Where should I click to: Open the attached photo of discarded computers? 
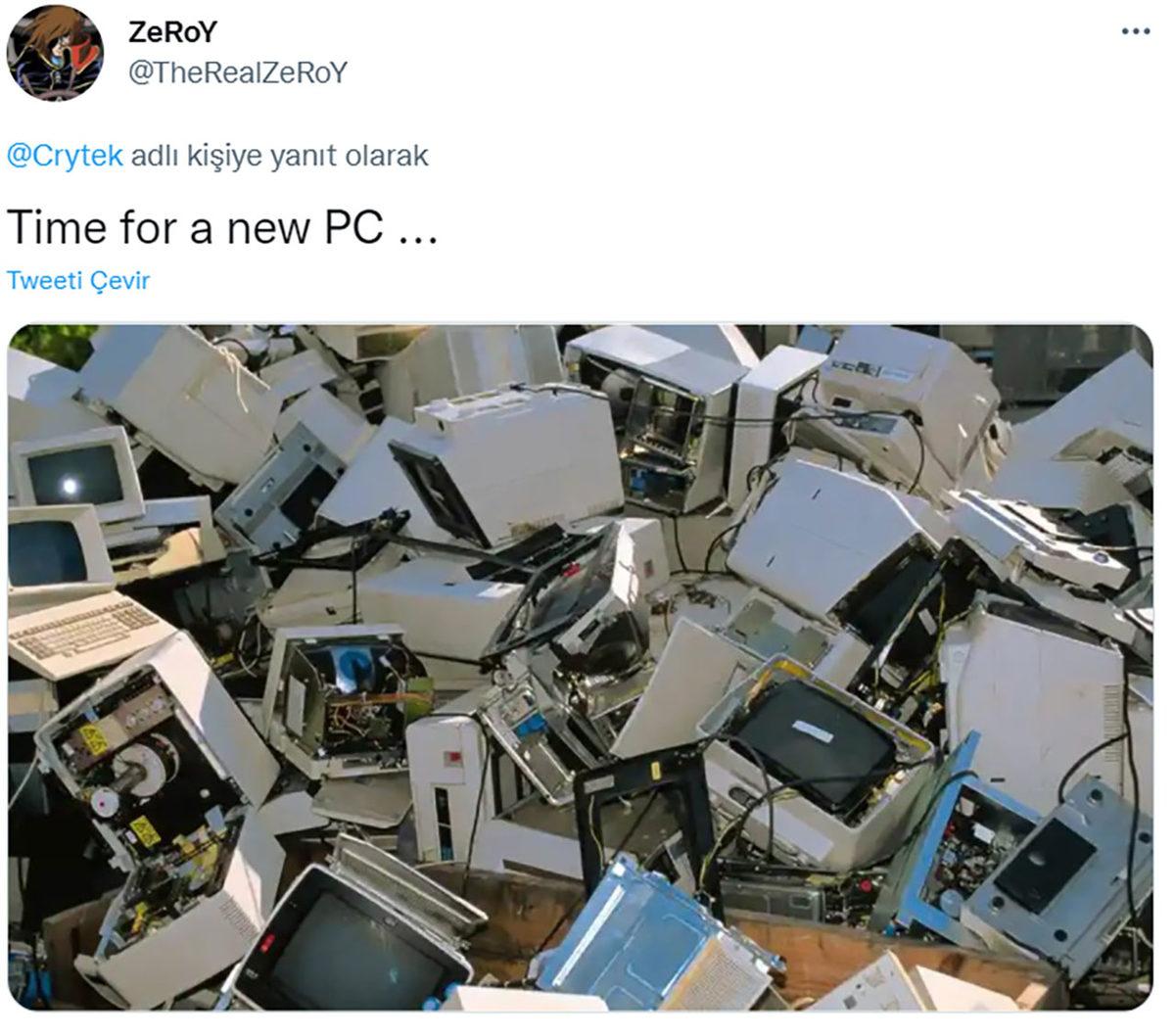coord(580,667)
